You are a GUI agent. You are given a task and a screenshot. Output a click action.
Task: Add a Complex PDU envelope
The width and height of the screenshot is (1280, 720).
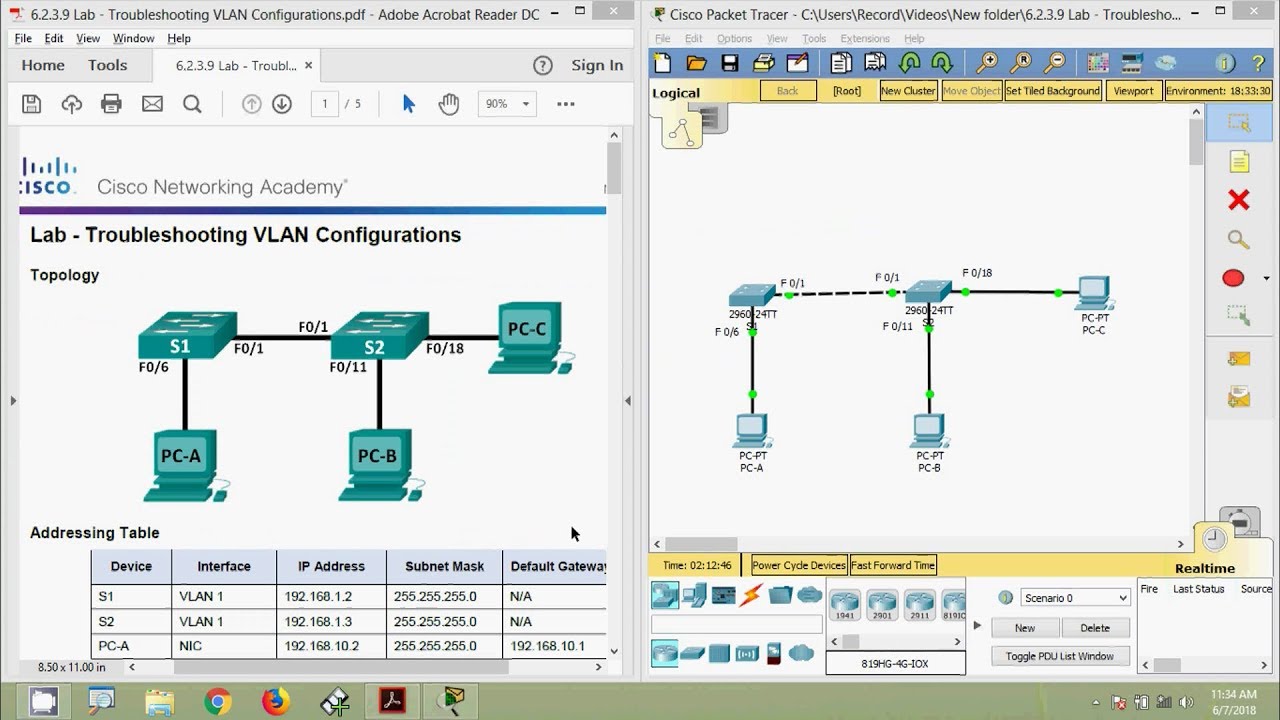tap(1239, 398)
